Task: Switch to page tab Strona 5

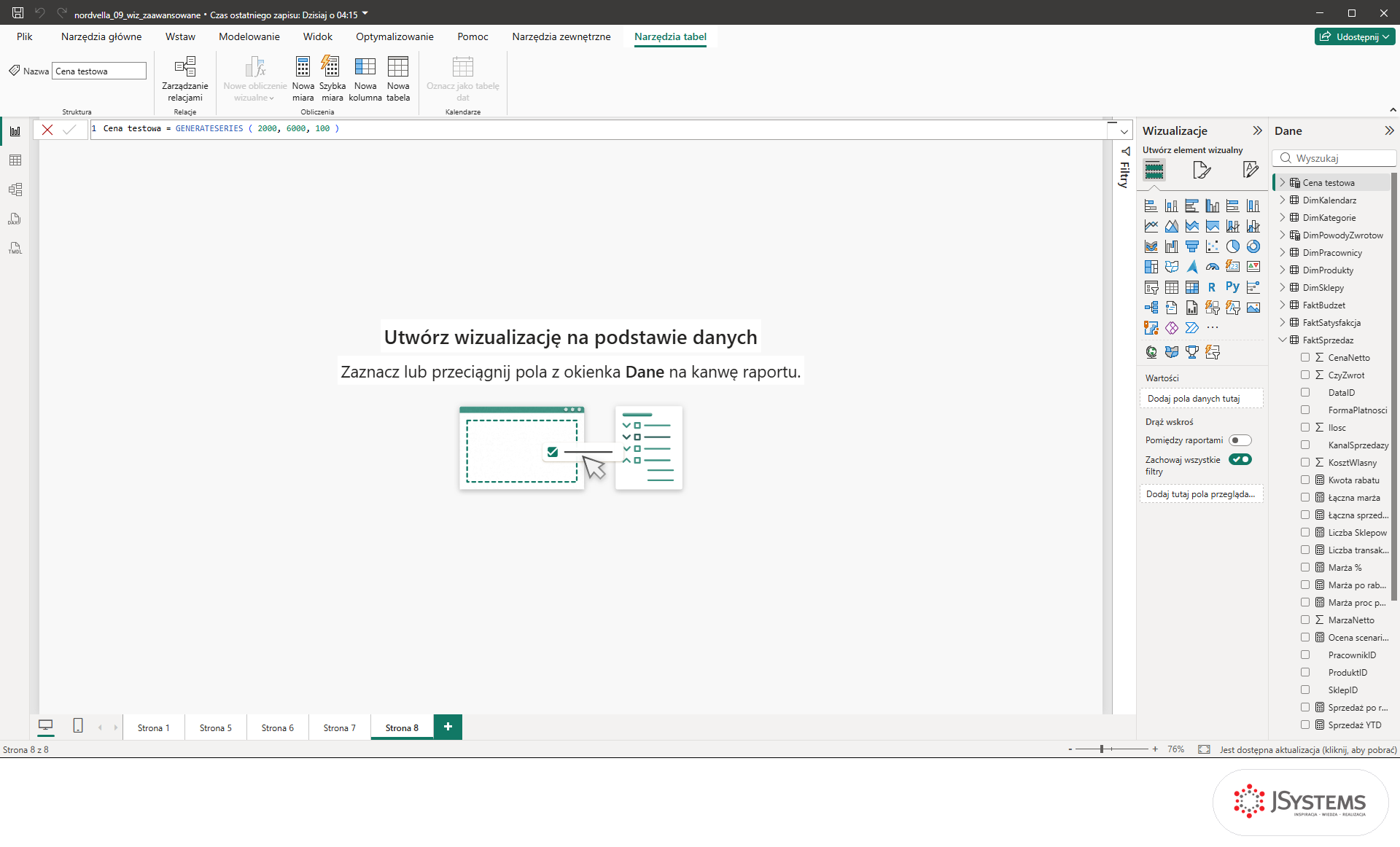Action: [x=216, y=727]
